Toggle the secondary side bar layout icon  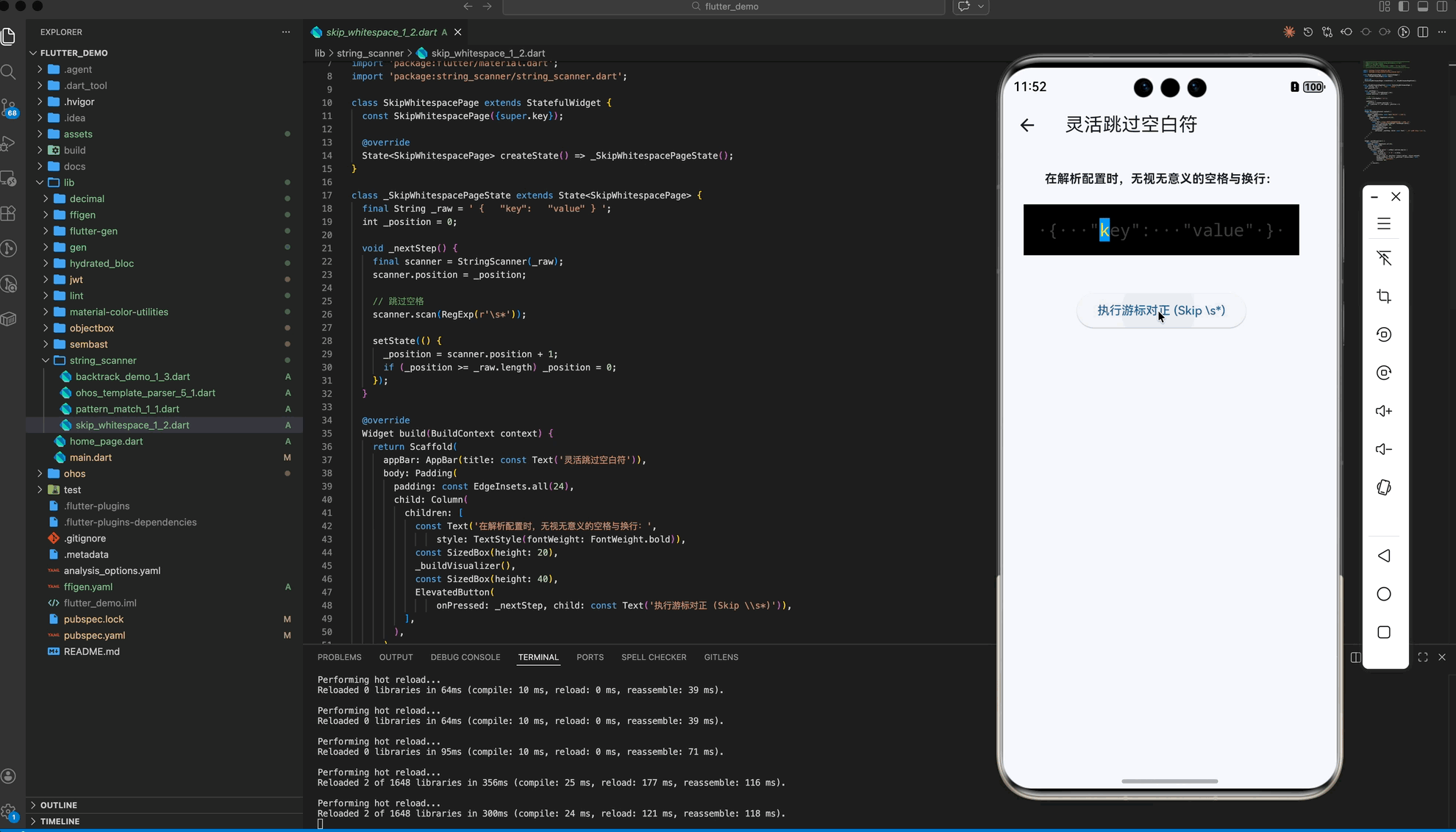(x=1442, y=7)
